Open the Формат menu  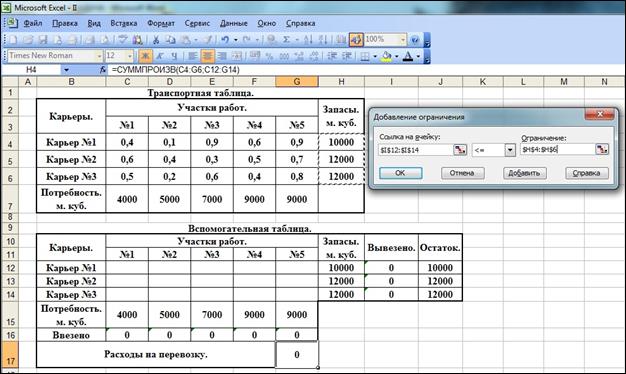click(161, 23)
